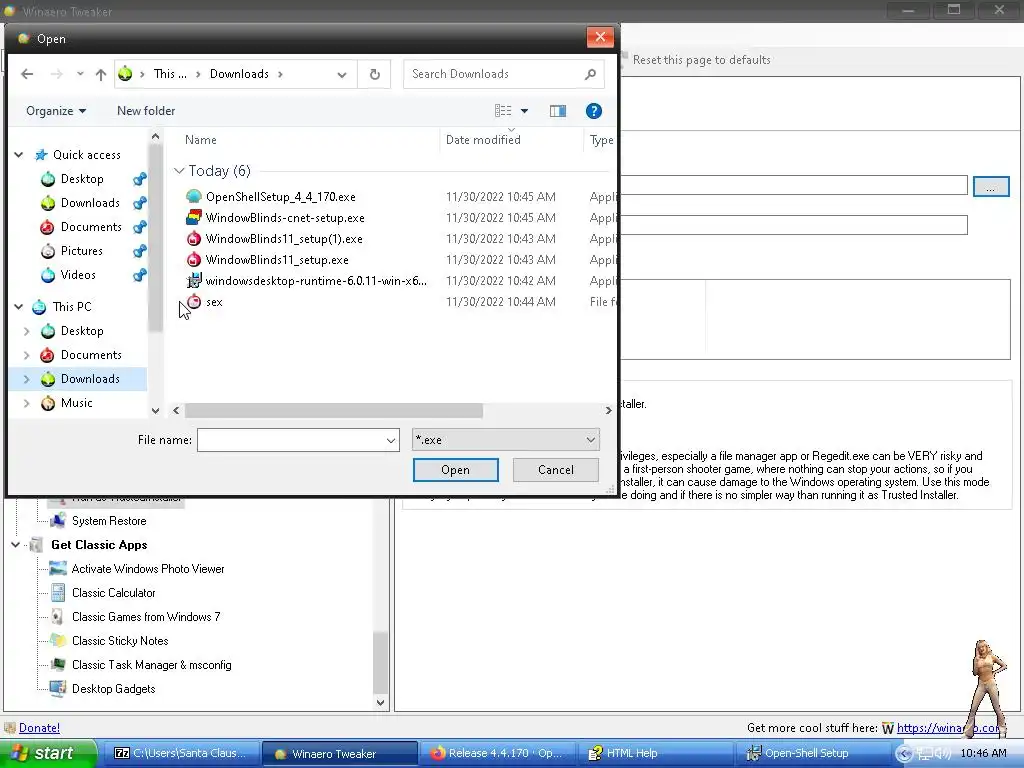This screenshot has height=768, width=1024.
Task: Open the Organize dropdown menu
Action: [56, 111]
